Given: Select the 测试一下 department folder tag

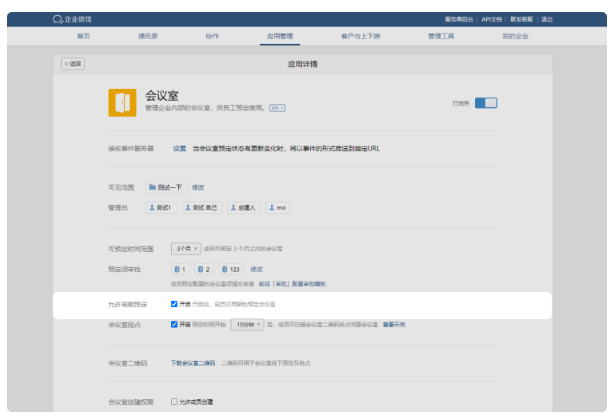Looking at the screenshot, I should [166, 186].
